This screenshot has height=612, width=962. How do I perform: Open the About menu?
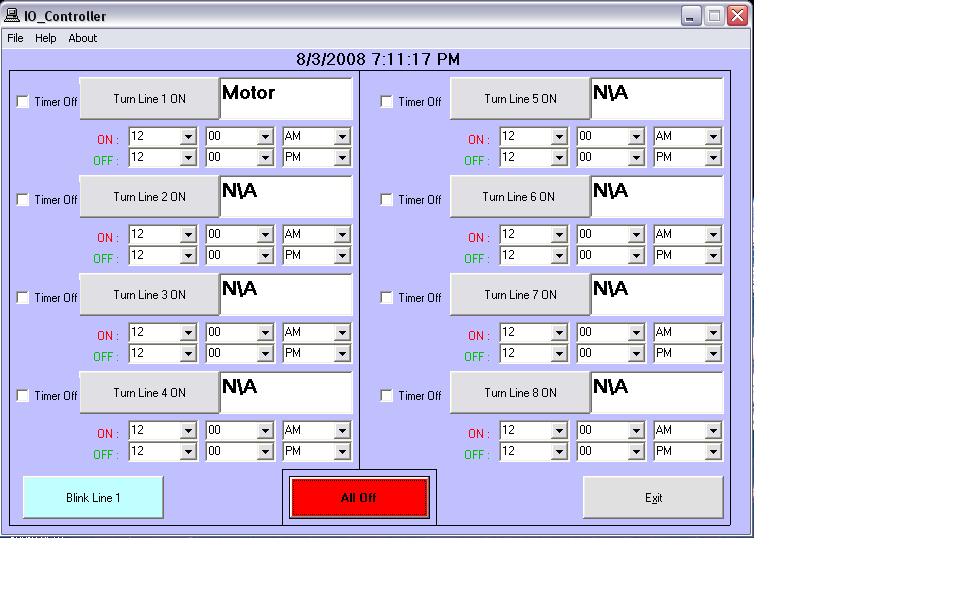tap(83, 38)
